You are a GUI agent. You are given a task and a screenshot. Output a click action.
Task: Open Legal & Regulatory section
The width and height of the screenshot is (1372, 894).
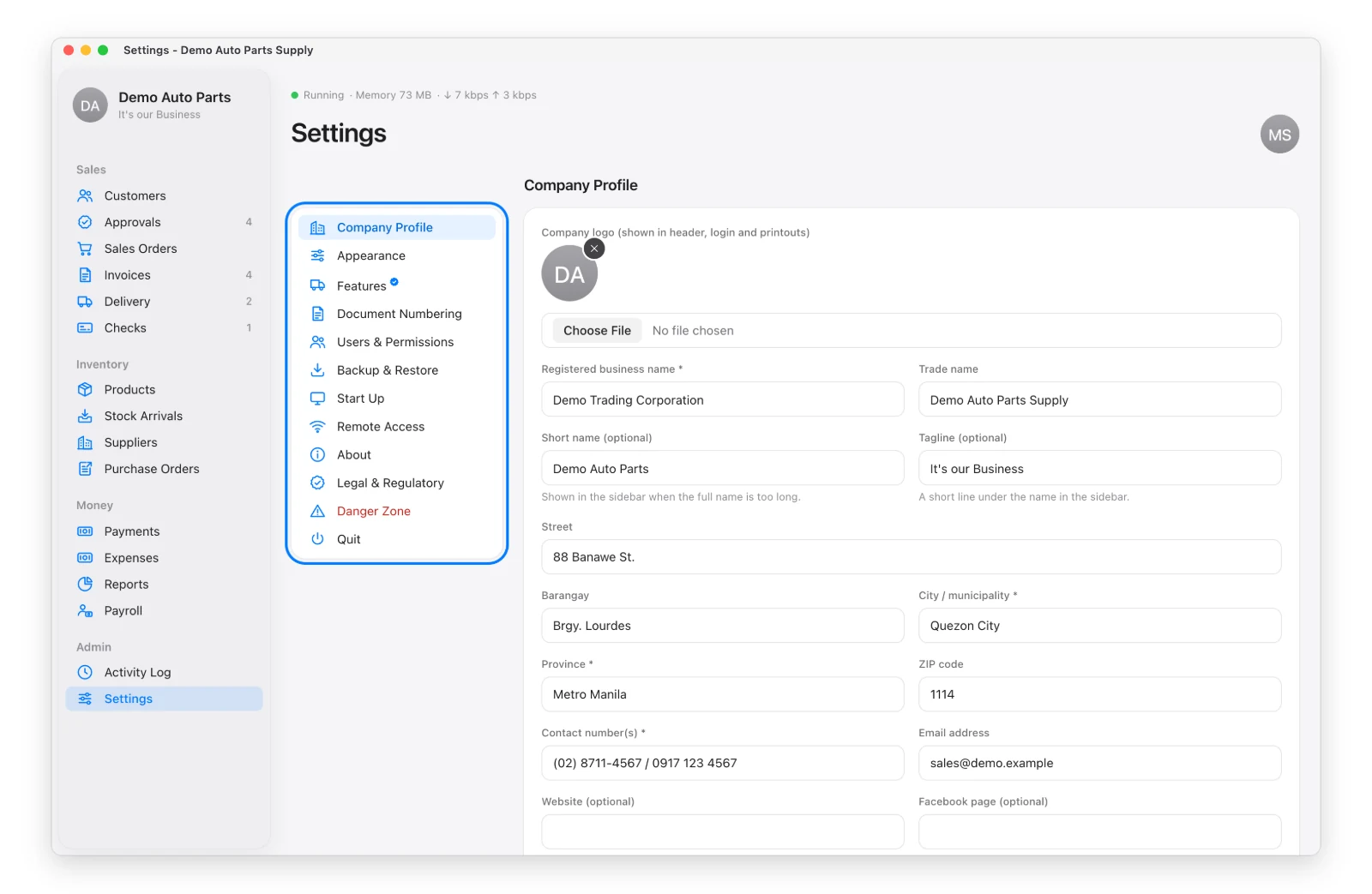click(x=397, y=483)
